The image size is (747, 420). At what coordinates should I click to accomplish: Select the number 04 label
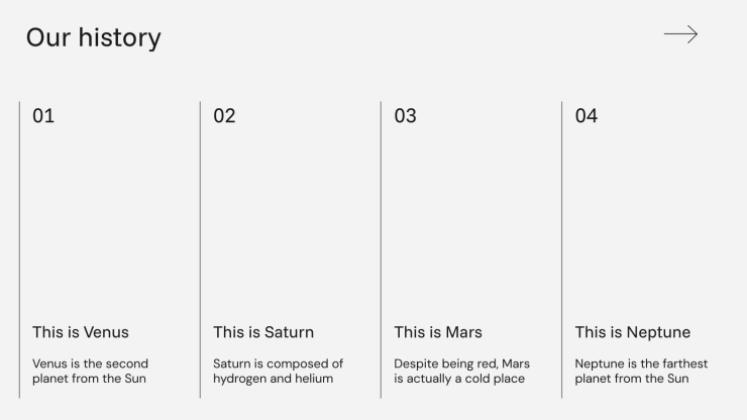coord(586,116)
